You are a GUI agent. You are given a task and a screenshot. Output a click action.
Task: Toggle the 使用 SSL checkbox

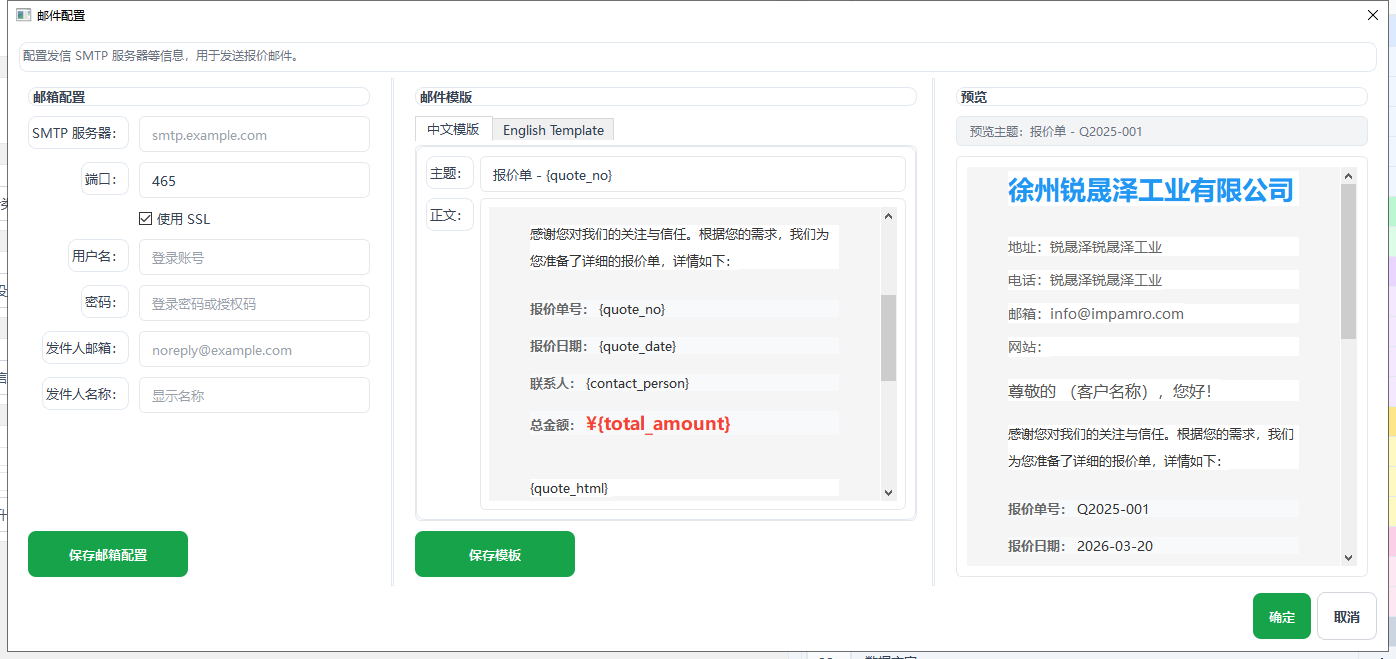coord(146,219)
